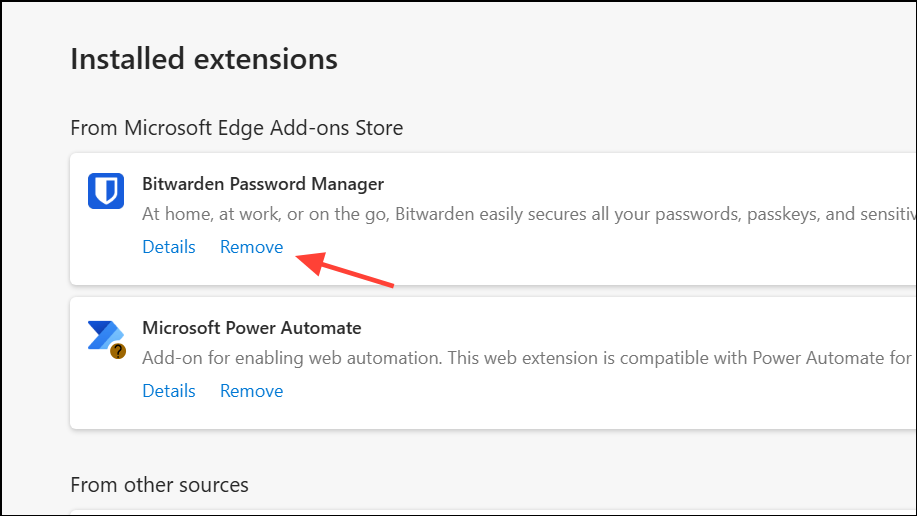Click the Microsoft Power Automate title
This screenshot has width=917, height=516.
(252, 328)
